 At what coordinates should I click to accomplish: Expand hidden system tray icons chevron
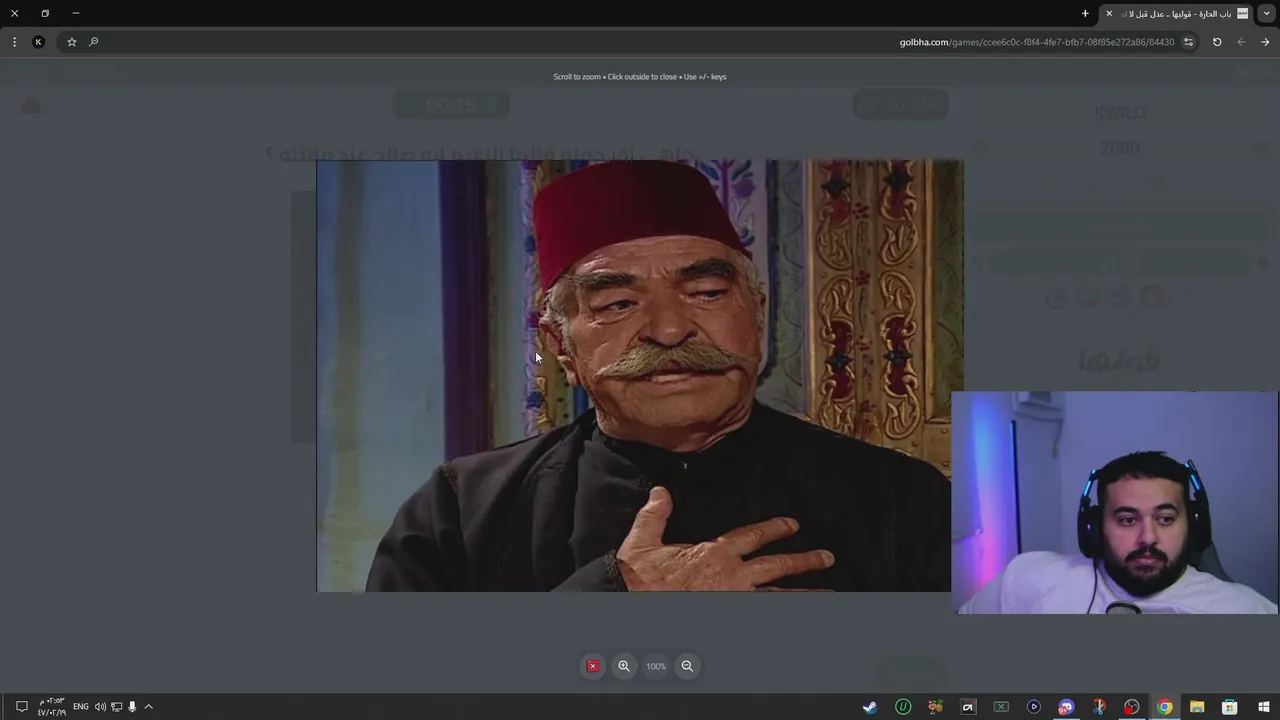pyautogui.click(x=148, y=707)
